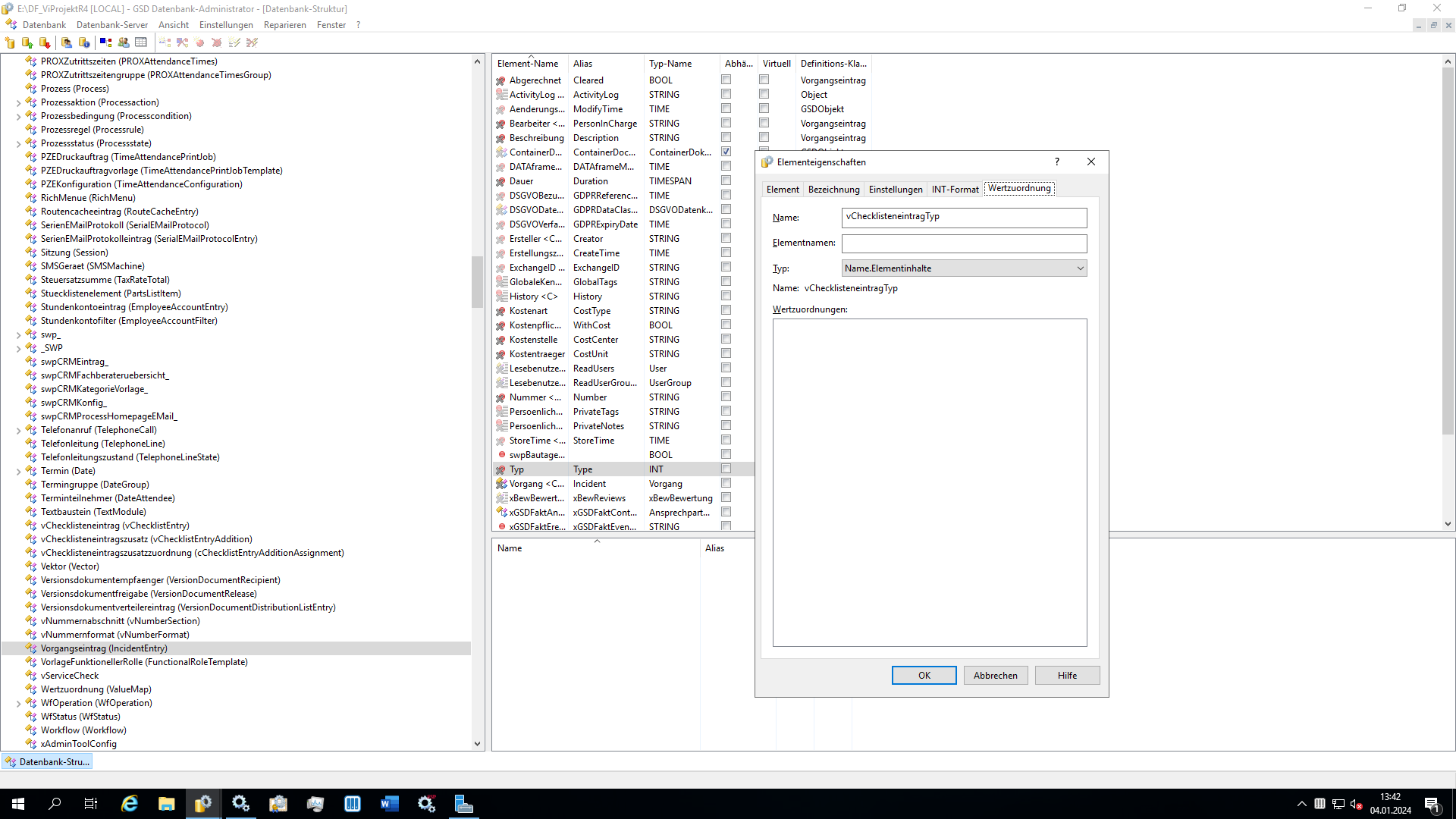The image size is (1456, 819).
Task: Expand the Prozessaktion tree node
Action: pyautogui.click(x=18, y=103)
